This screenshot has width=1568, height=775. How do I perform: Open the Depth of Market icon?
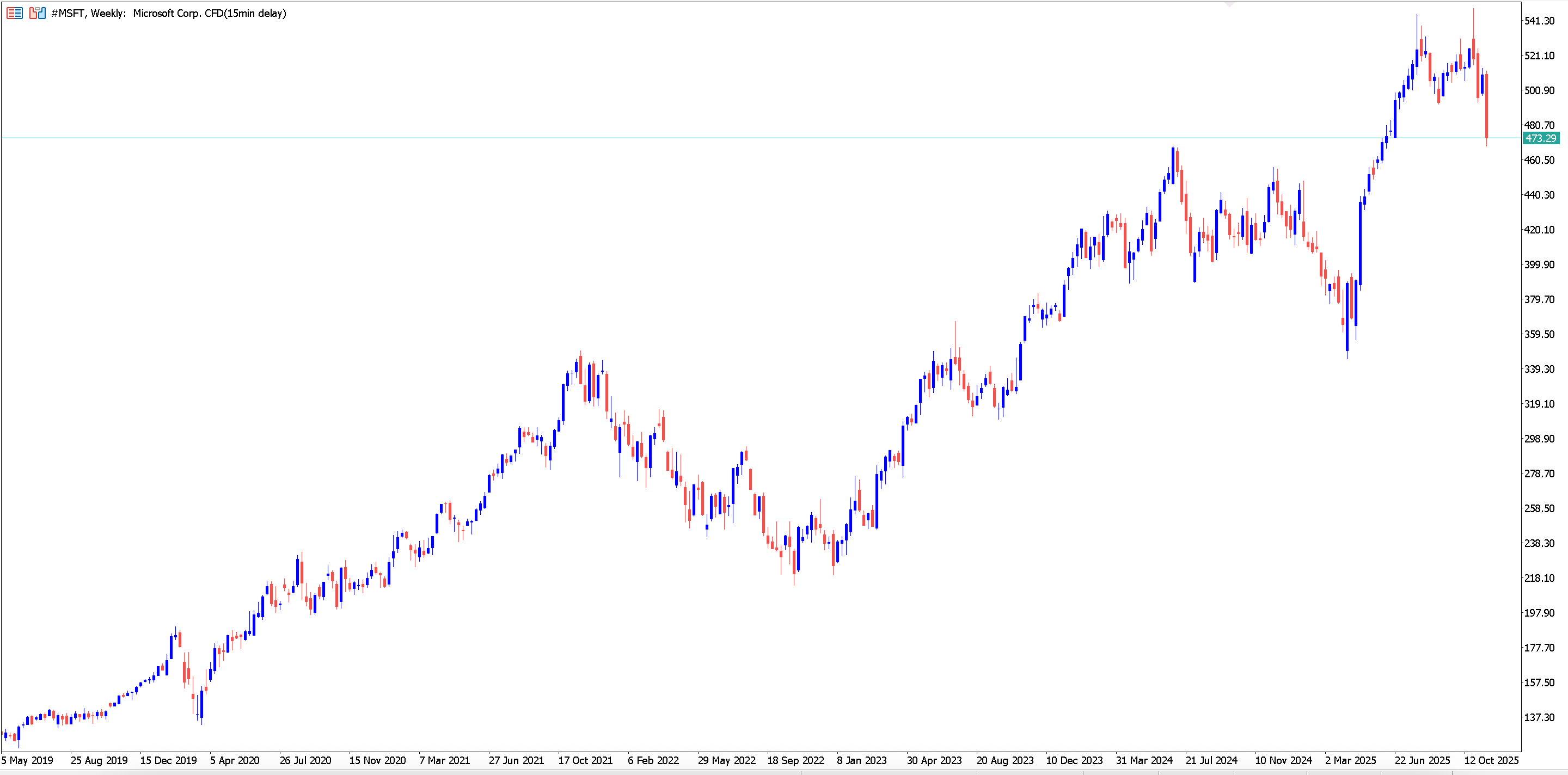click(x=38, y=13)
